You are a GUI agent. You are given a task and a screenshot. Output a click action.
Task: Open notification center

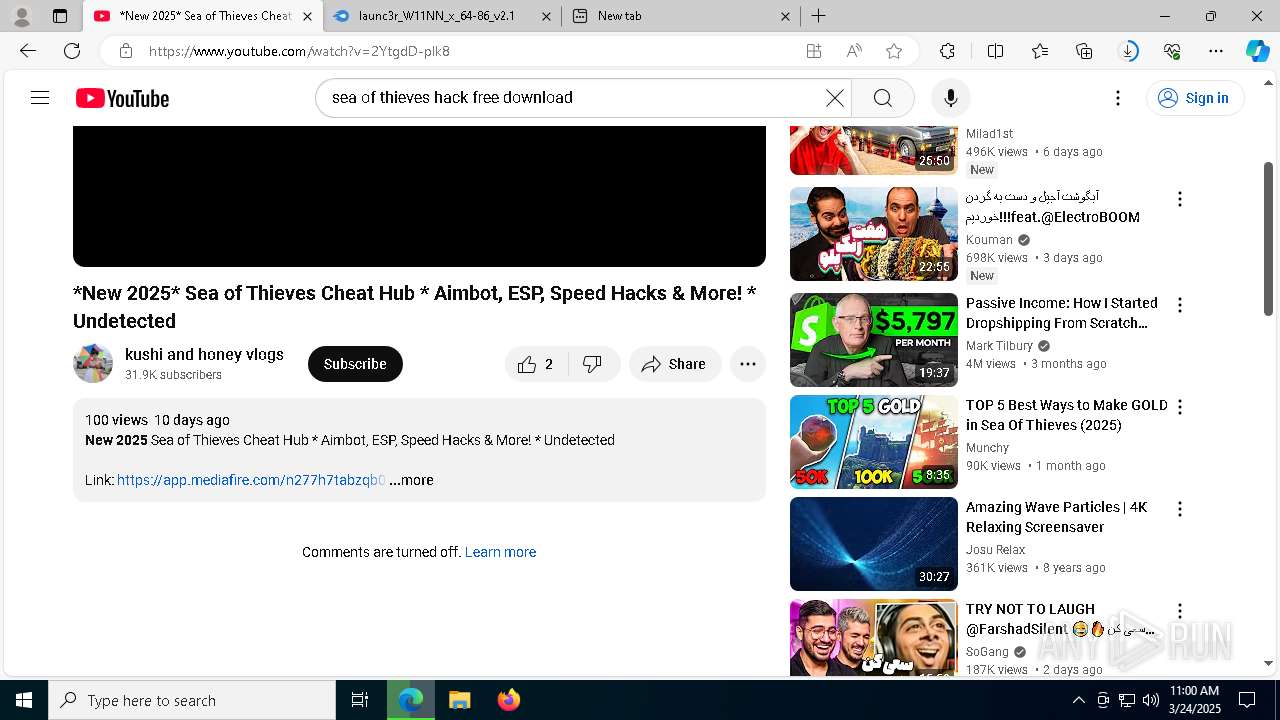coord(1247,700)
